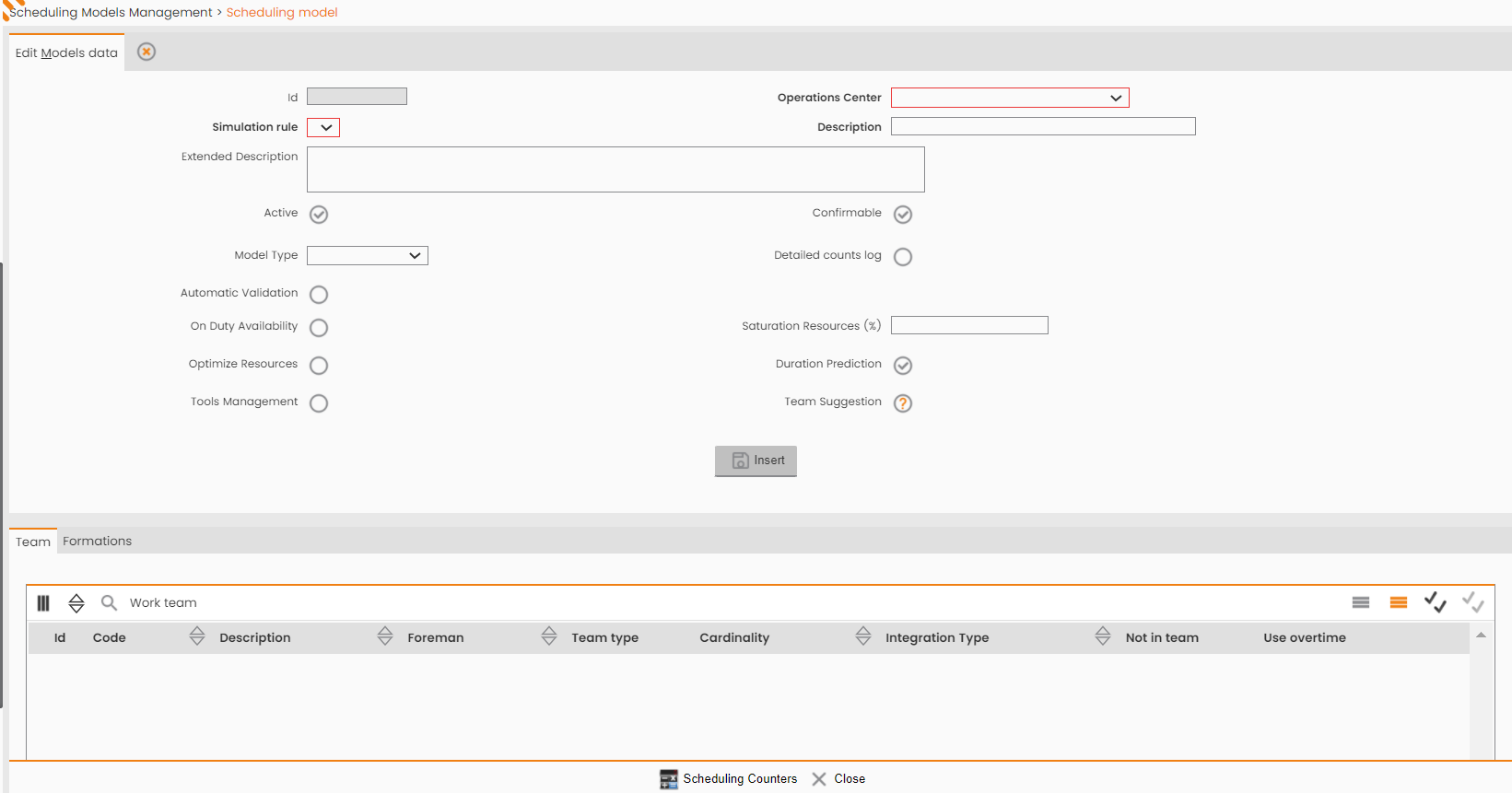
Task: Expand the Simulation rule dropdown
Action: pos(323,127)
